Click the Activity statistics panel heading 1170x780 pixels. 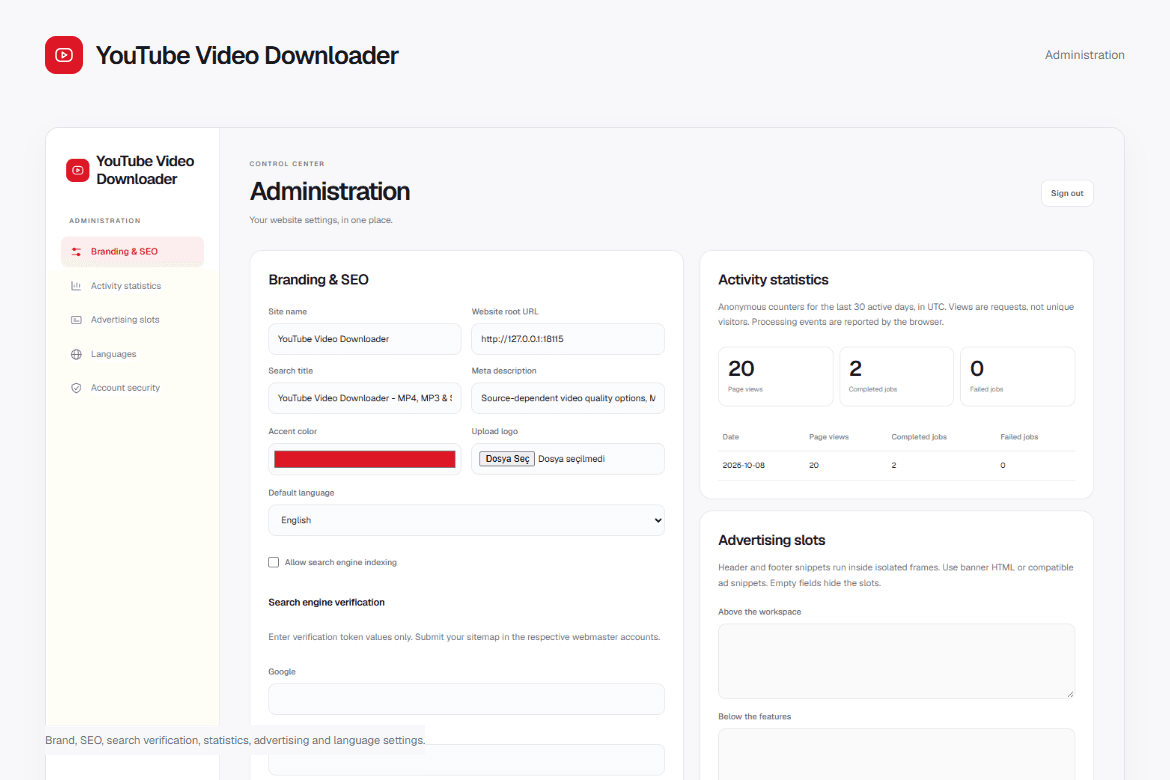(773, 280)
